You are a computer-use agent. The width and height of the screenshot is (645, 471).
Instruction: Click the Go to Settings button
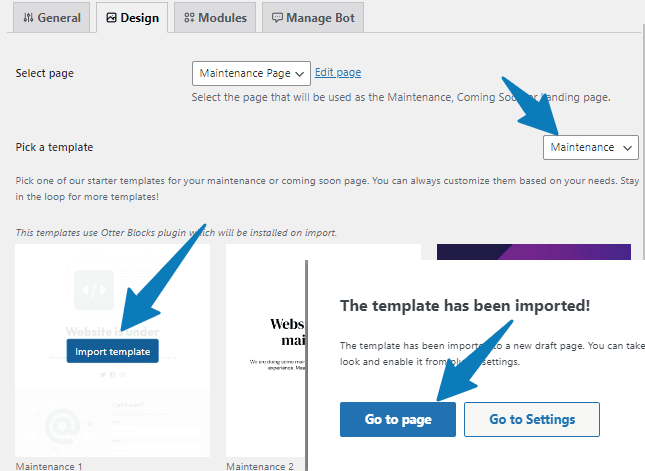pos(531,420)
